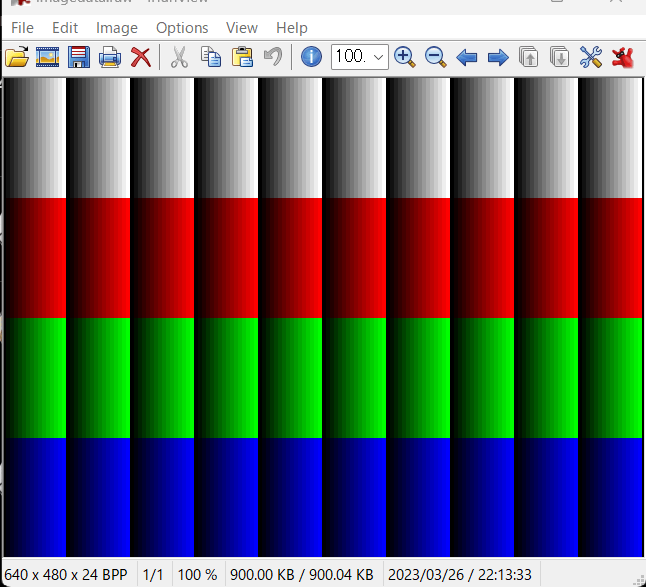Image resolution: width=646 pixels, height=587 pixels.
Task: Open the Help menu
Action: pyautogui.click(x=292, y=28)
